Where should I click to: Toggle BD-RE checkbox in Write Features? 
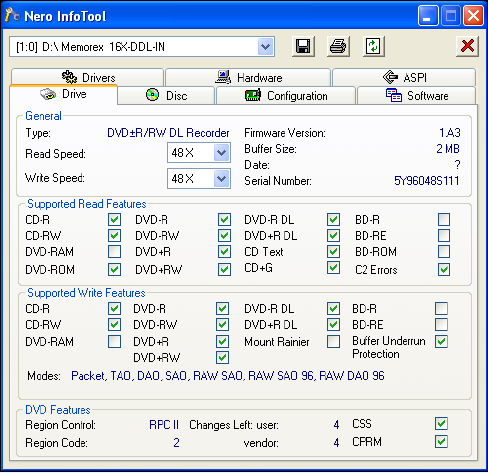point(441,324)
